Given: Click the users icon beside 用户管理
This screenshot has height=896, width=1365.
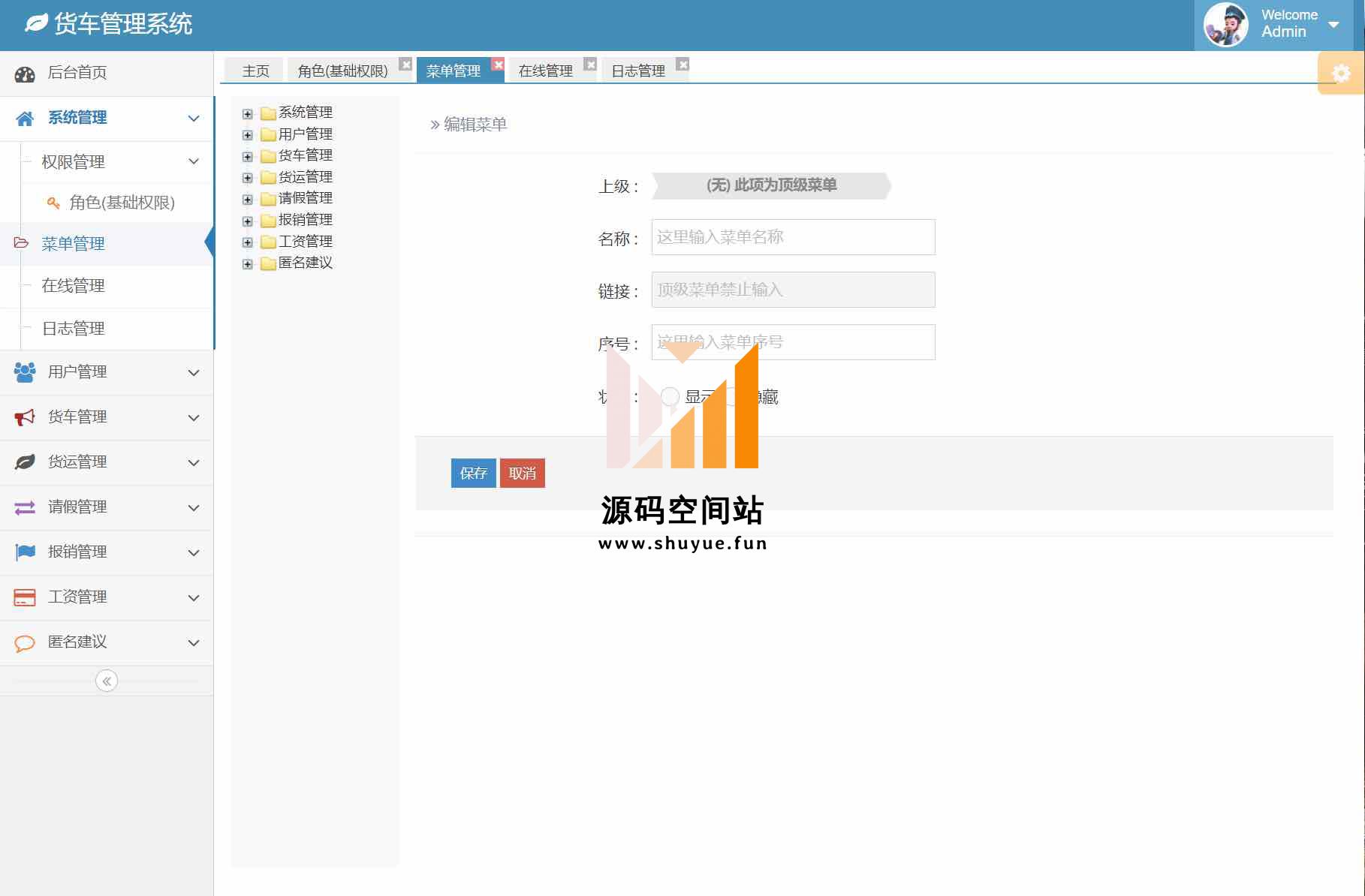Looking at the screenshot, I should (x=25, y=372).
